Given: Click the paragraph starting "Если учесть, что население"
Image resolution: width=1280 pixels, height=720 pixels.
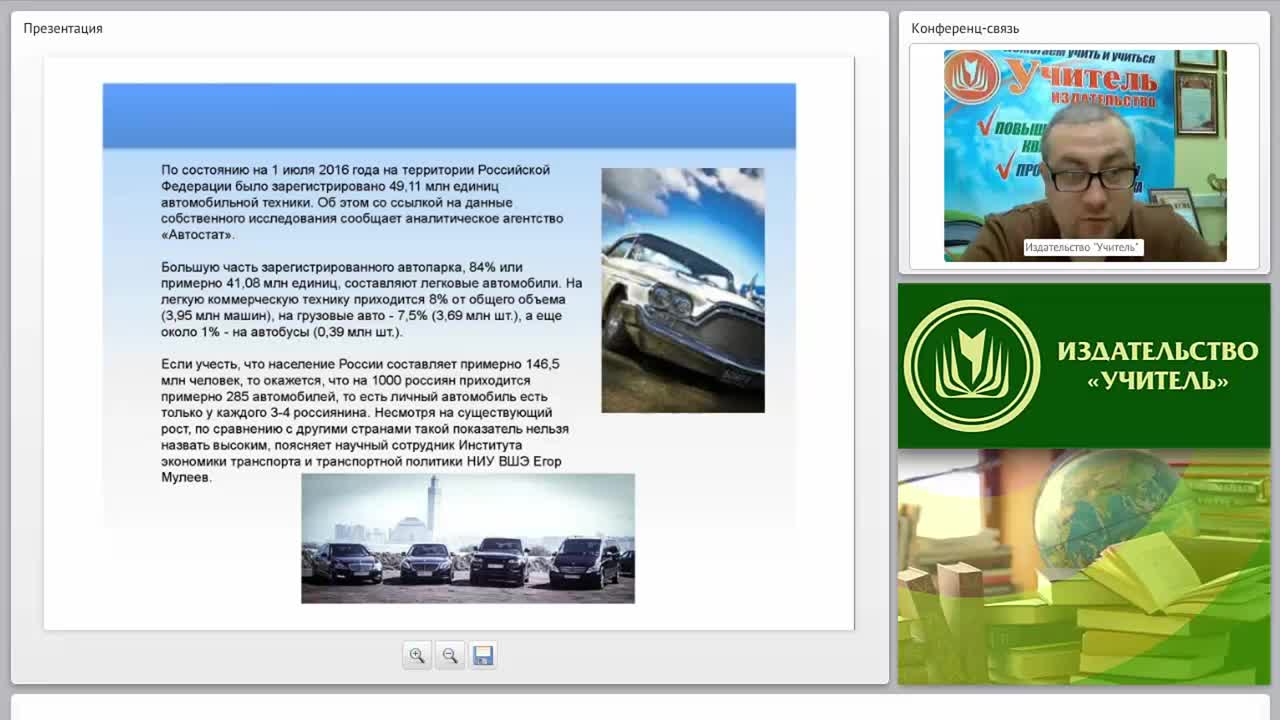Looking at the screenshot, I should pyautogui.click(x=365, y=421).
